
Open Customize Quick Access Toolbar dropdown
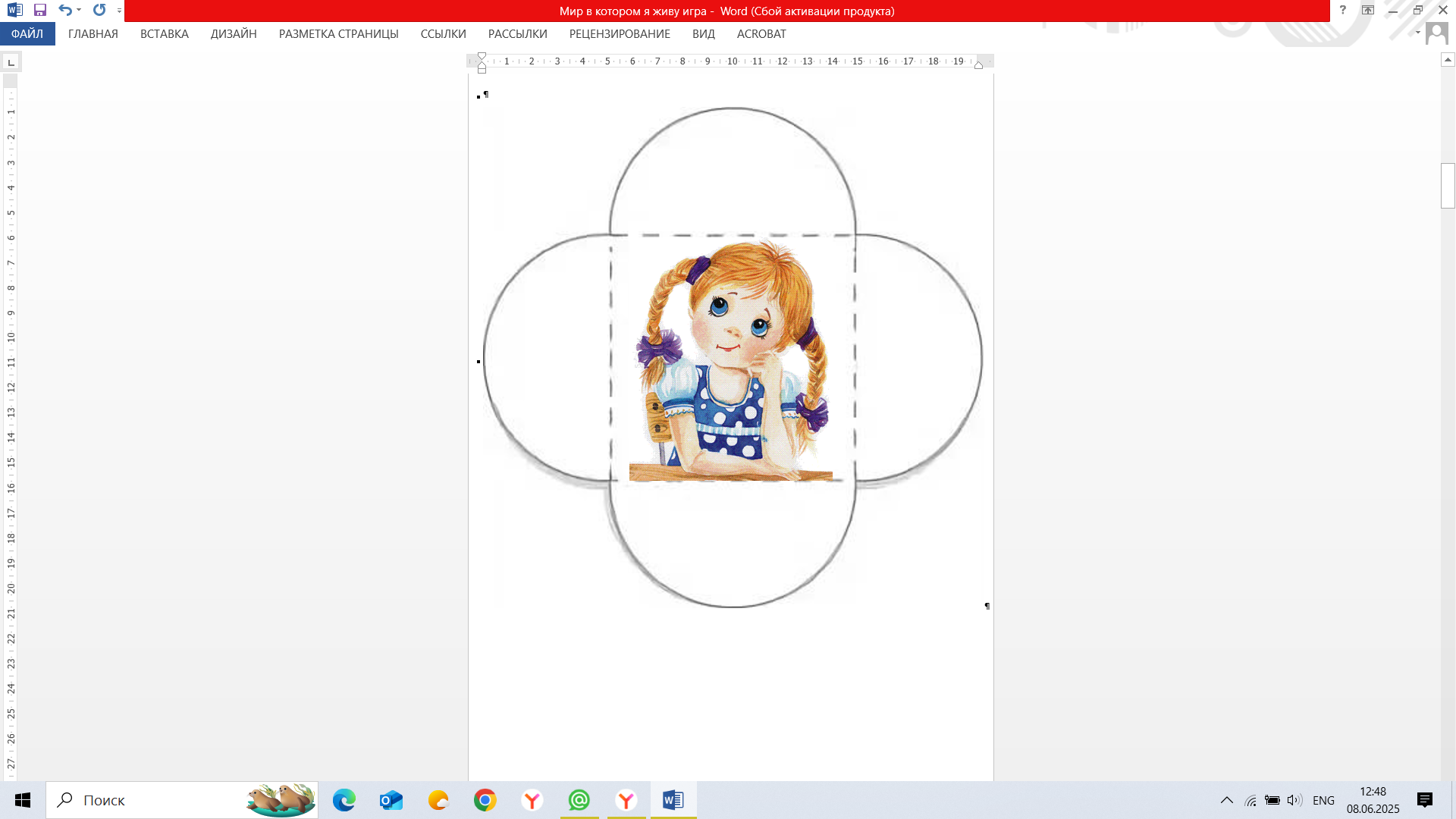(x=120, y=11)
